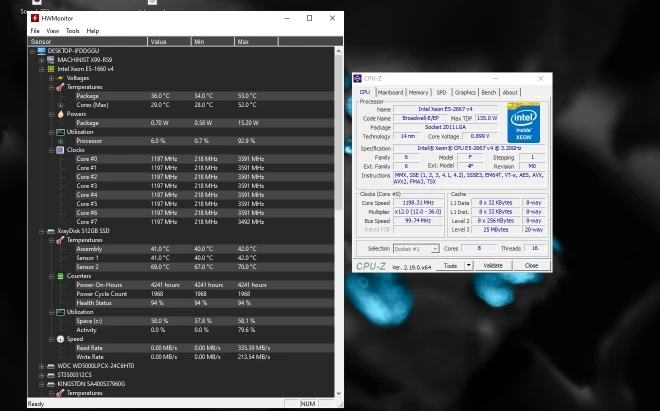
Task: Open the Selection Socket #1 dropdown in CPU-Z
Action: 435,249
